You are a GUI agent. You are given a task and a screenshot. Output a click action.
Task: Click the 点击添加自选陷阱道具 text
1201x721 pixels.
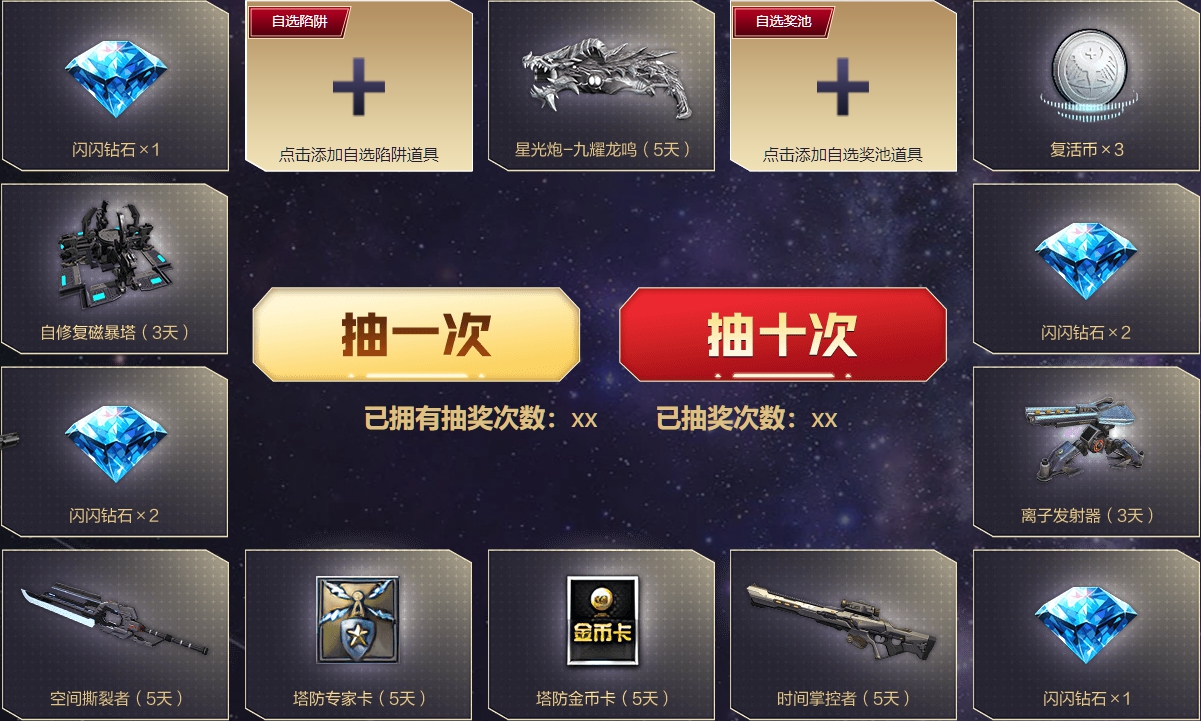(x=359, y=155)
